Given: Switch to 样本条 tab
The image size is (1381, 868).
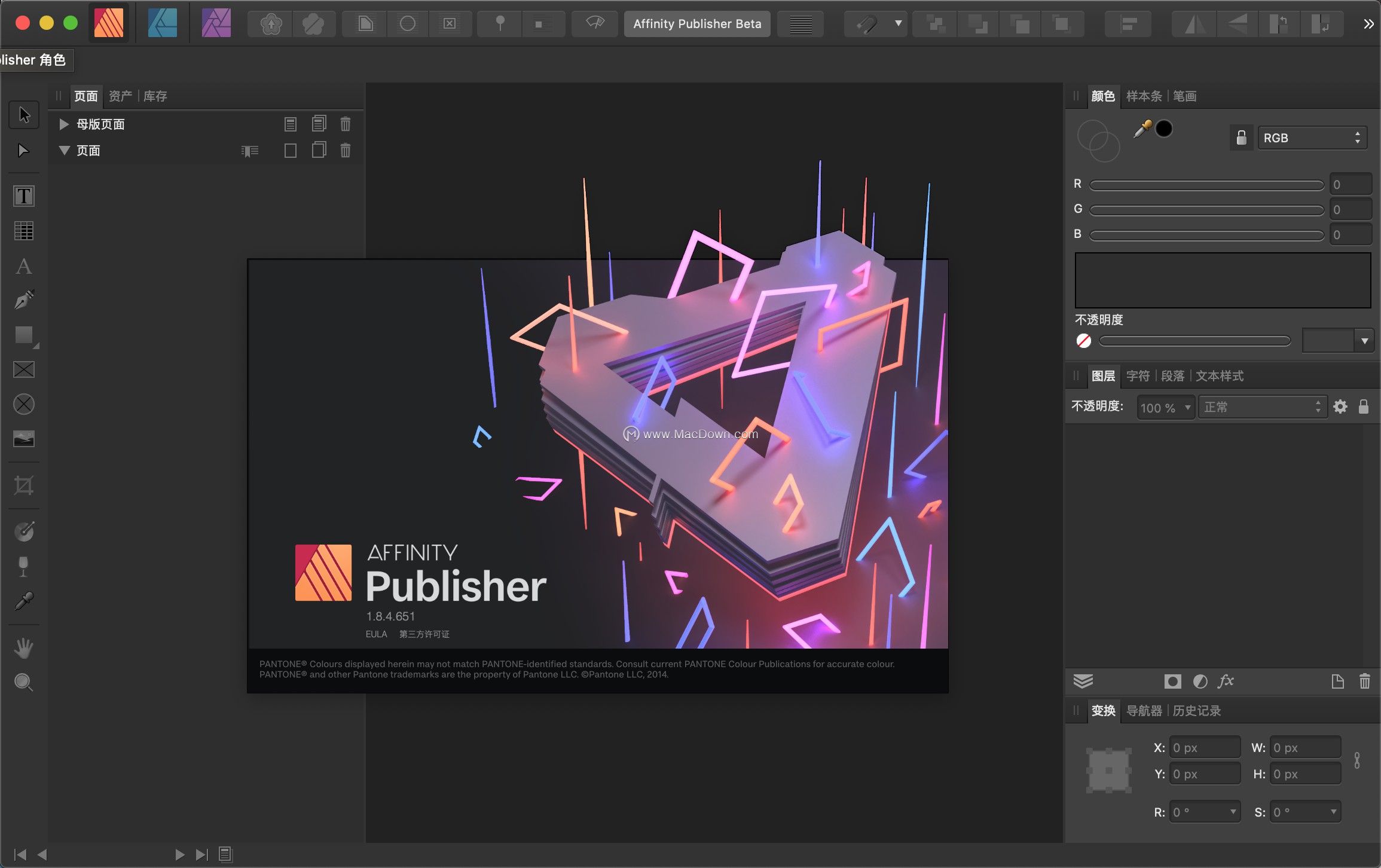Looking at the screenshot, I should [x=1144, y=96].
